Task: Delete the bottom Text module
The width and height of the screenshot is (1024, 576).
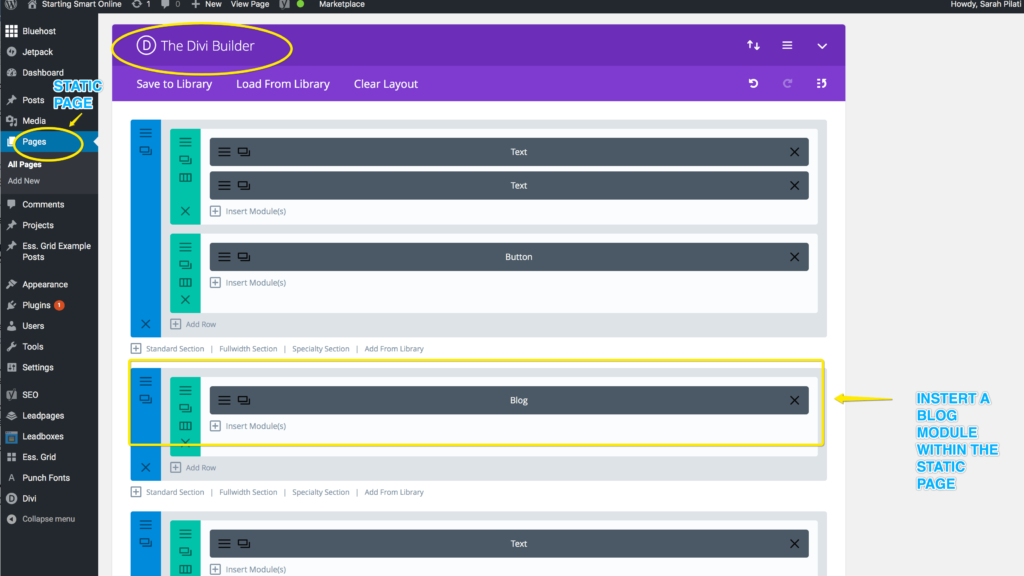Action: (794, 543)
